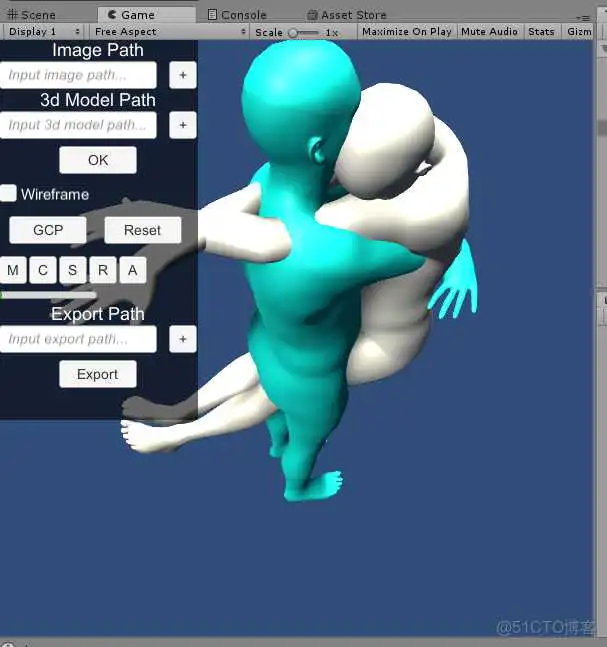The width and height of the screenshot is (607, 647).
Task: Click the Scale slider handle
Action: [x=293, y=33]
